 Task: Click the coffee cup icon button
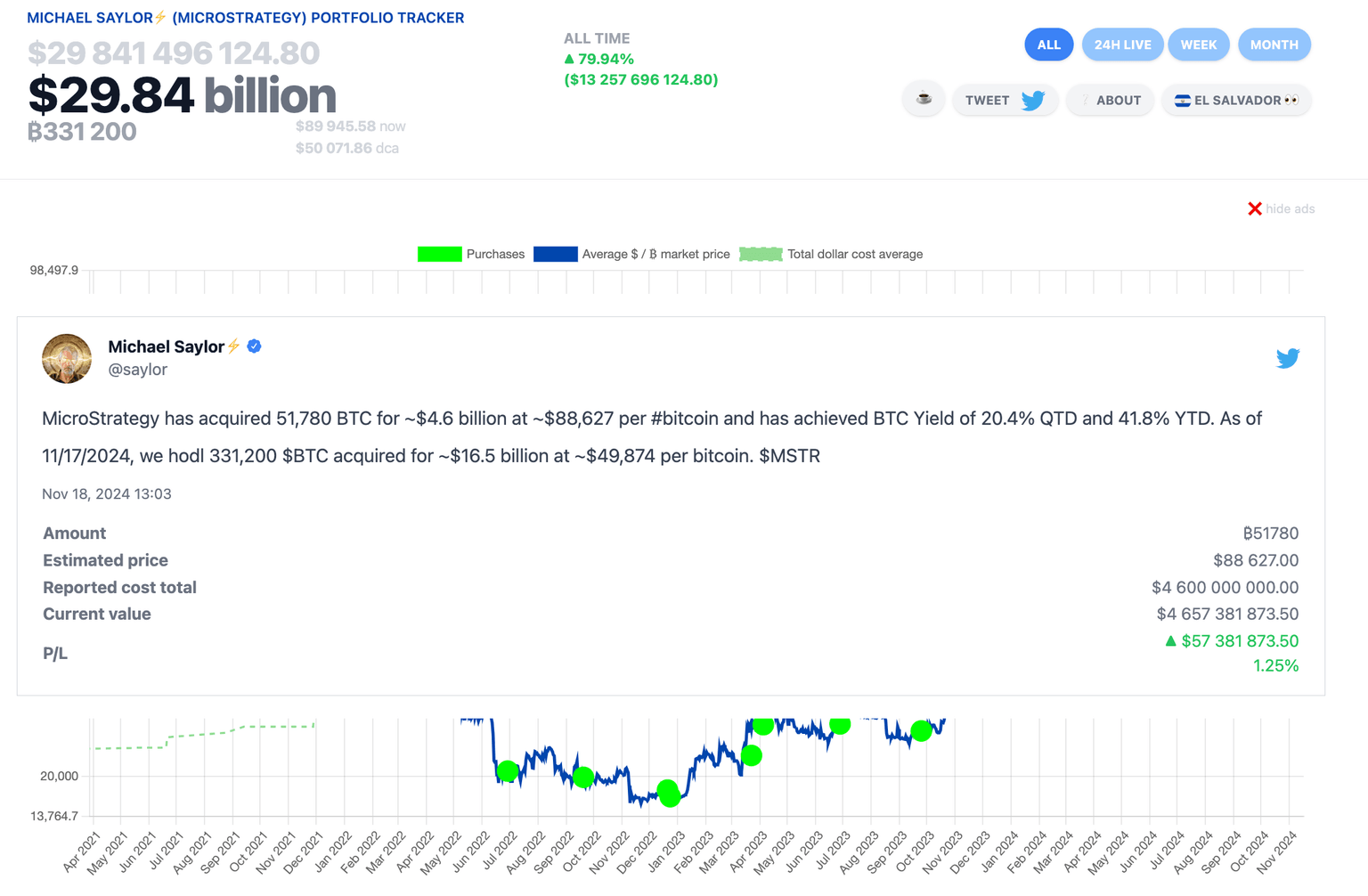click(924, 99)
